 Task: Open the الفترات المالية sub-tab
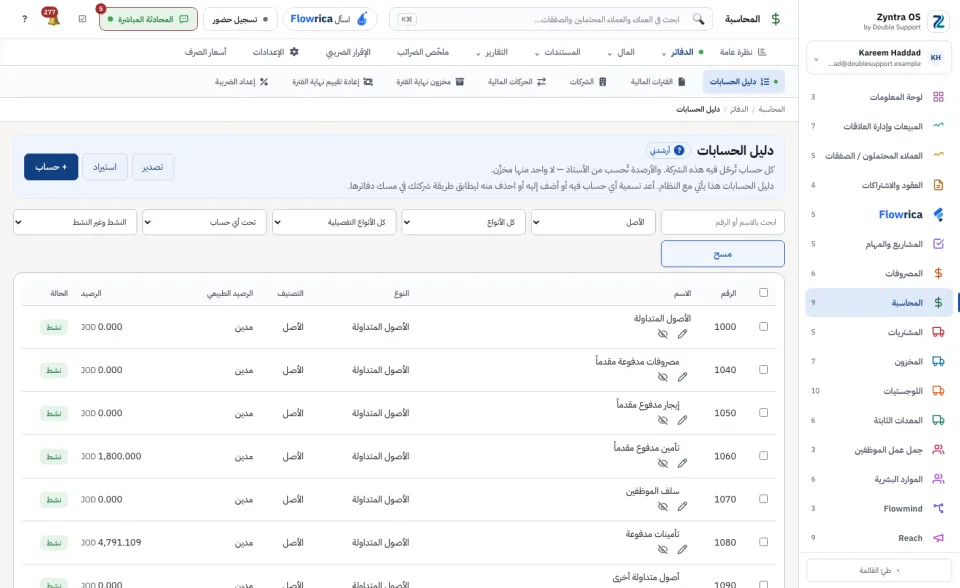pos(658,81)
